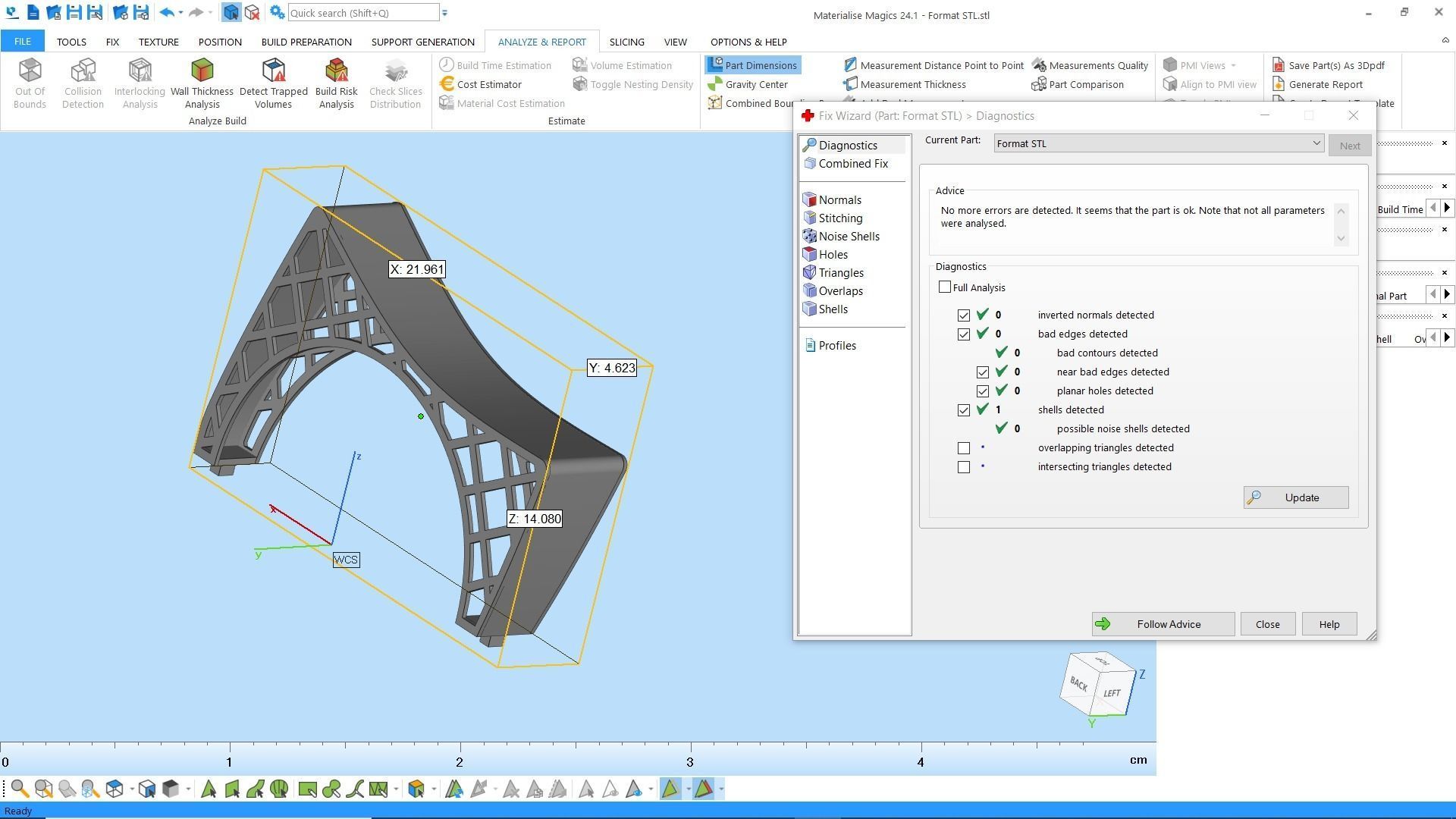Enable the Full Analysis checkbox
Image resolution: width=1456 pixels, height=819 pixels.
pyautogui.click(x=945, y=287)
